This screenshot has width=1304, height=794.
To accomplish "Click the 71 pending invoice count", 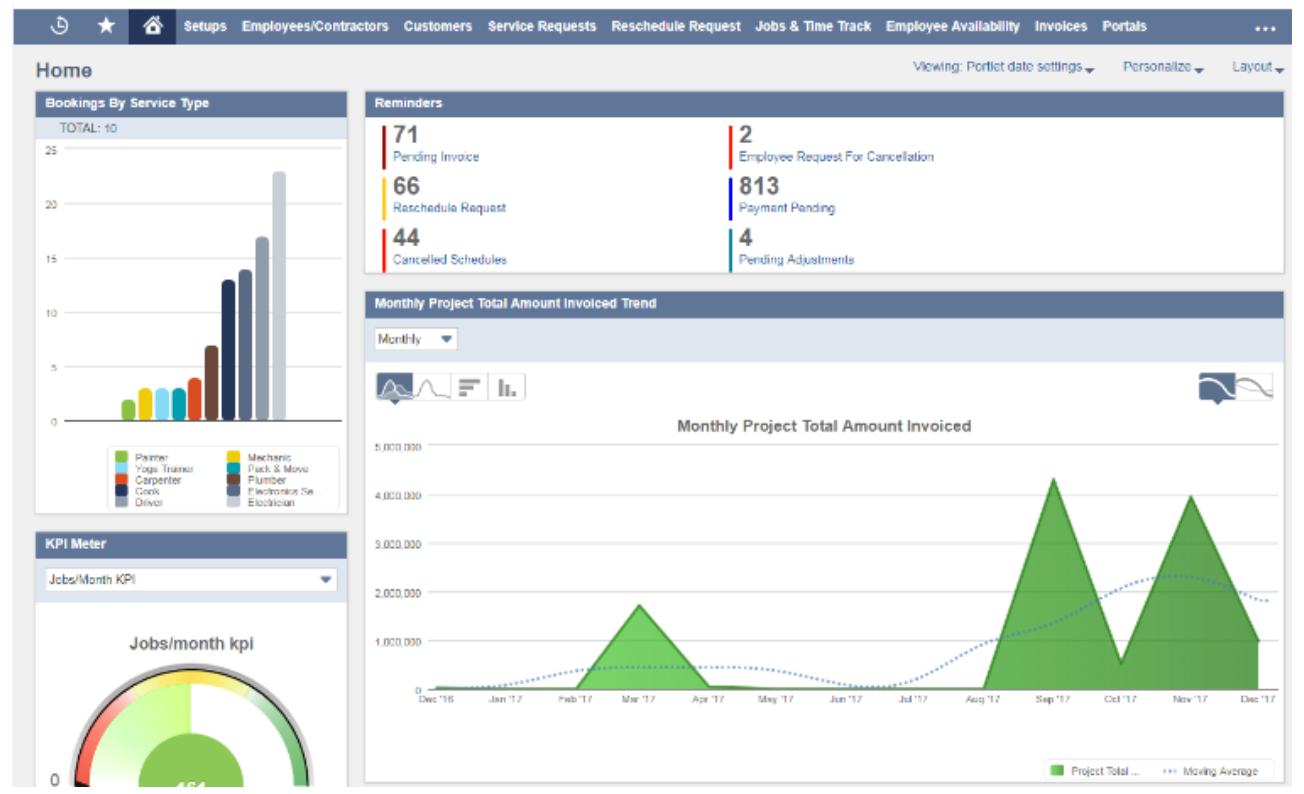I will coord(406,135).
